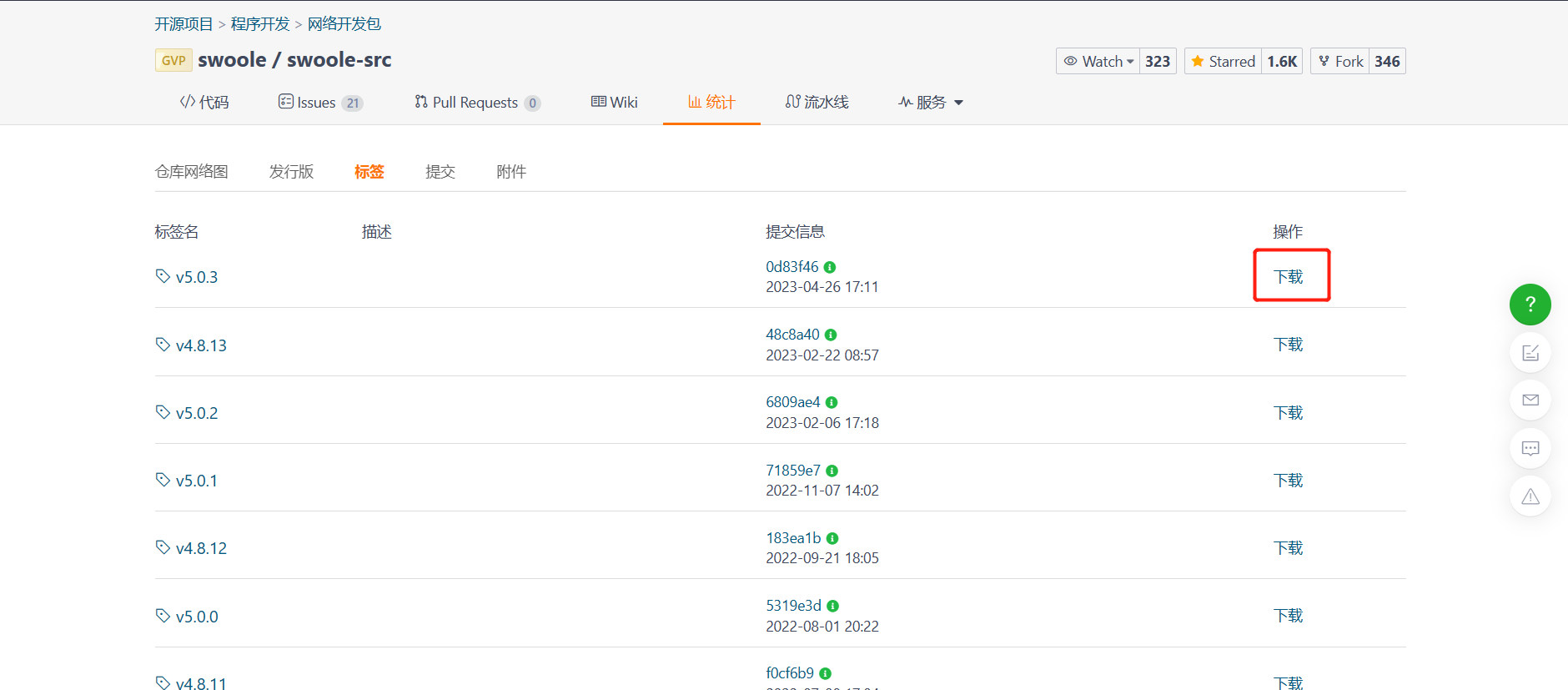Open commit 48c8a40 link

(792, 335)
